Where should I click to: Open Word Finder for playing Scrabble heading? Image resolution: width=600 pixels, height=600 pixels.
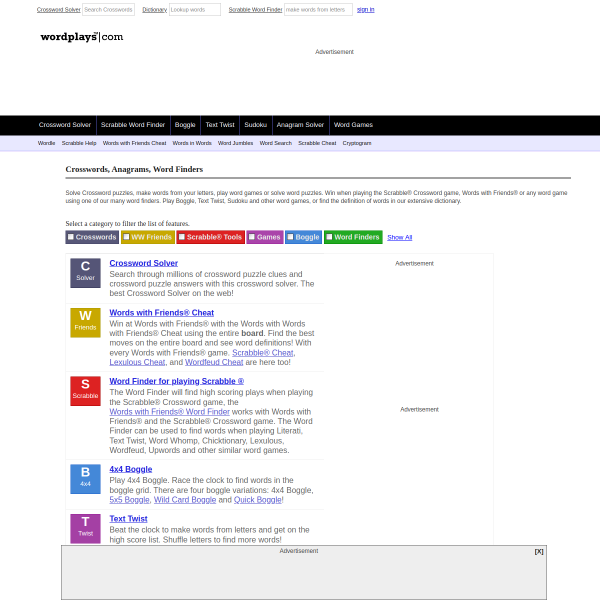[176, 381]
